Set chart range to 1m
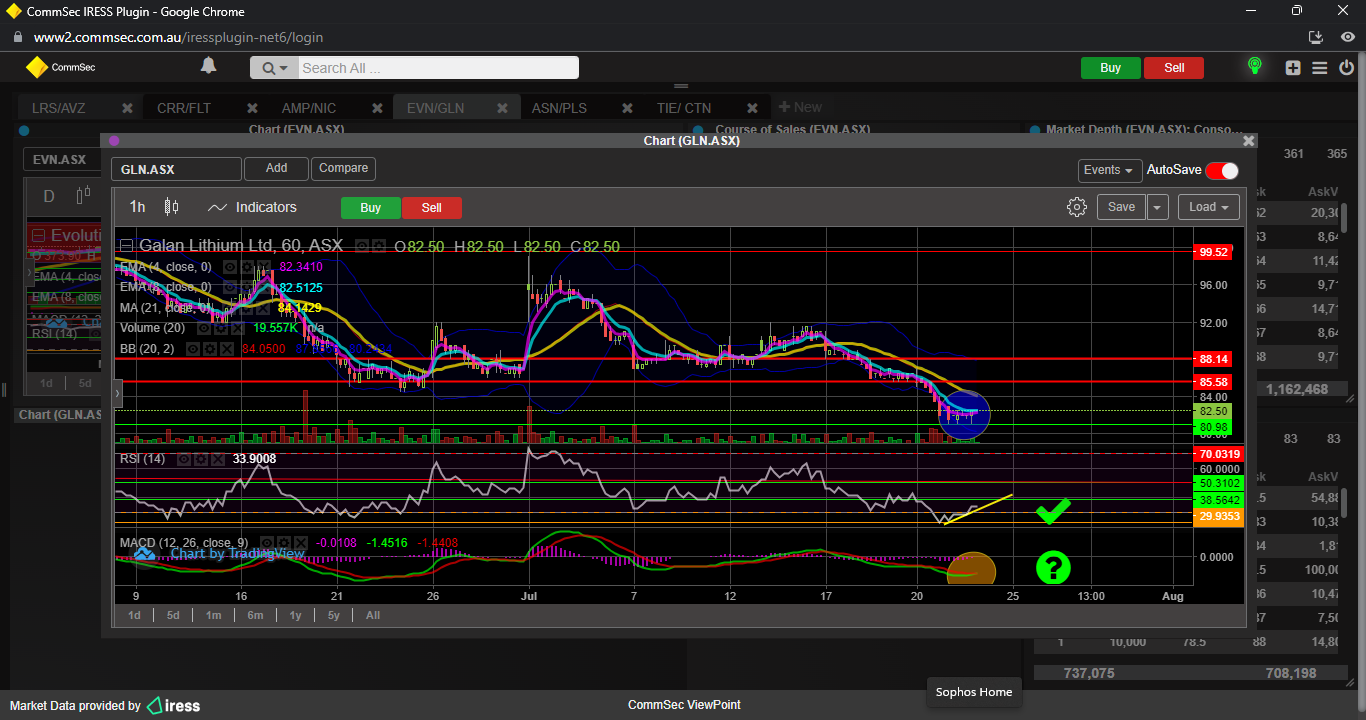The width and height of the screenshot is (1366, 720). [x=214, y=615]
